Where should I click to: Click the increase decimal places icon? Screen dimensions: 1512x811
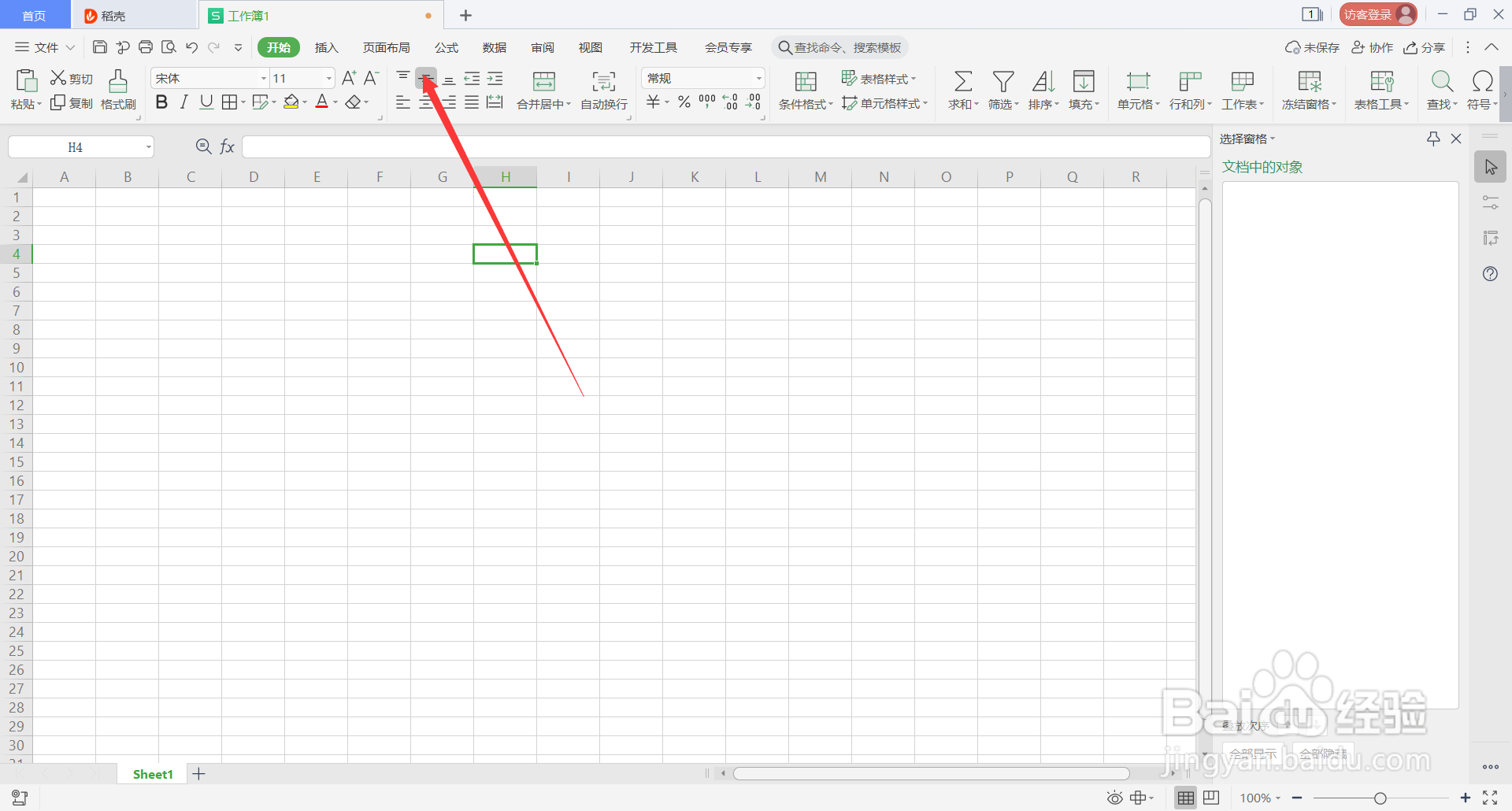731,102
